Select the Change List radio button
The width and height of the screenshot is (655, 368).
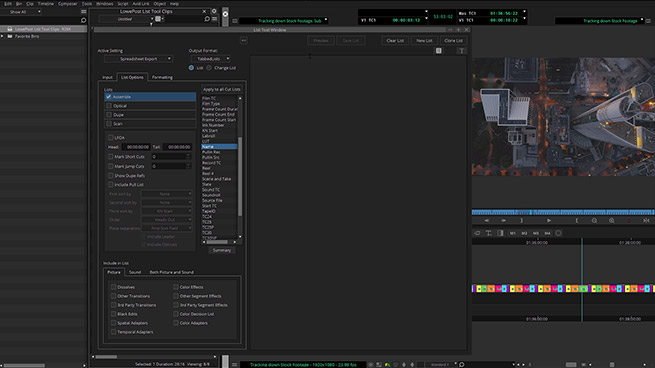(209, 68)
